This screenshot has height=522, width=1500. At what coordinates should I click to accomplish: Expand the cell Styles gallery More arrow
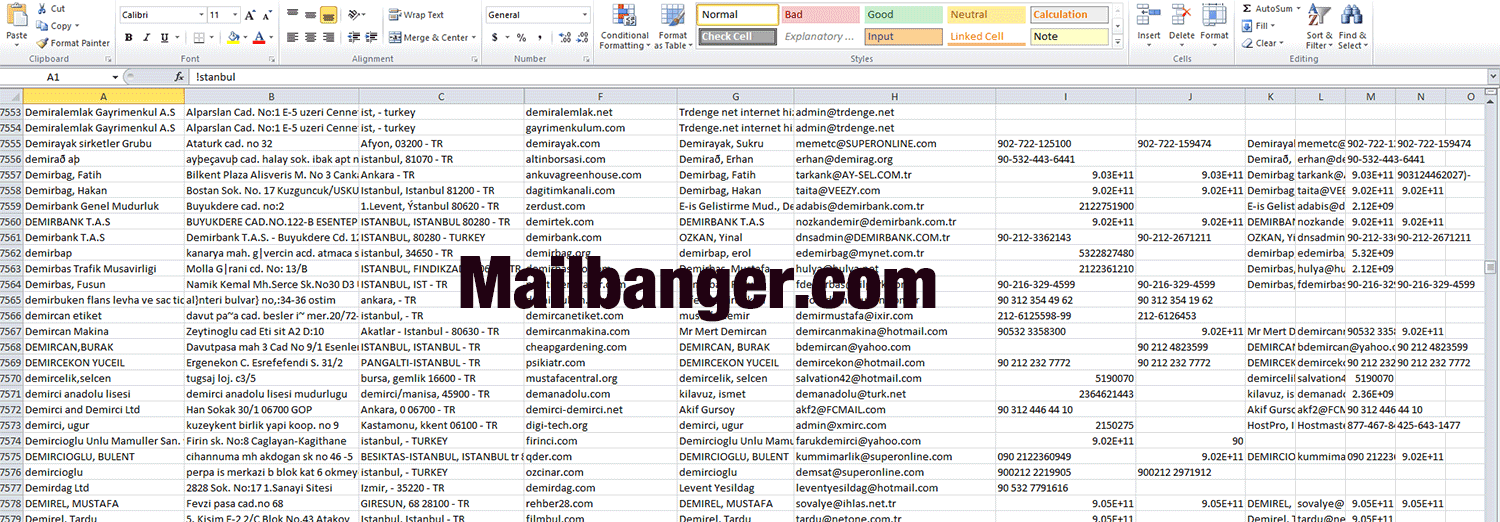(x=1118, y=44)
